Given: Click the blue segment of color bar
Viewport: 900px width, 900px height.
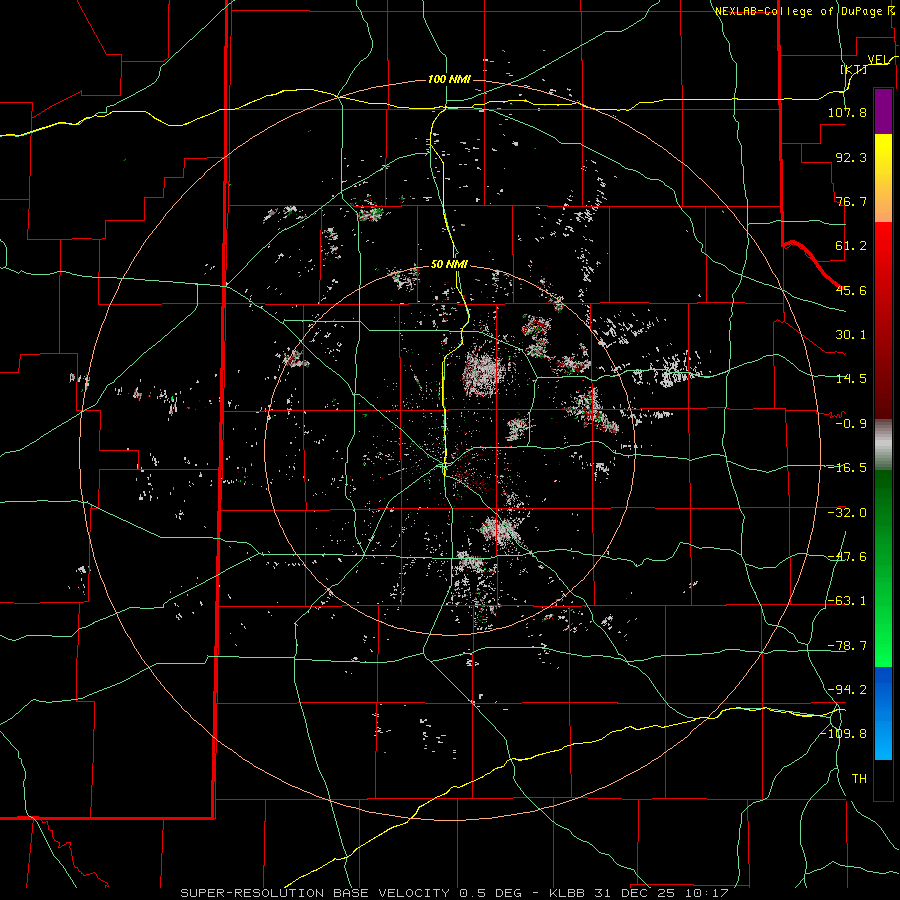Looking at the screenshot, I should 883,713.
